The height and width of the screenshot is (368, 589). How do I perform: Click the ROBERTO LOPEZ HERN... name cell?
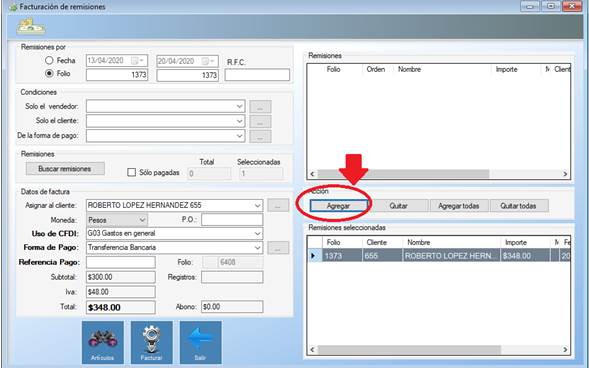(x=452, y=256)
